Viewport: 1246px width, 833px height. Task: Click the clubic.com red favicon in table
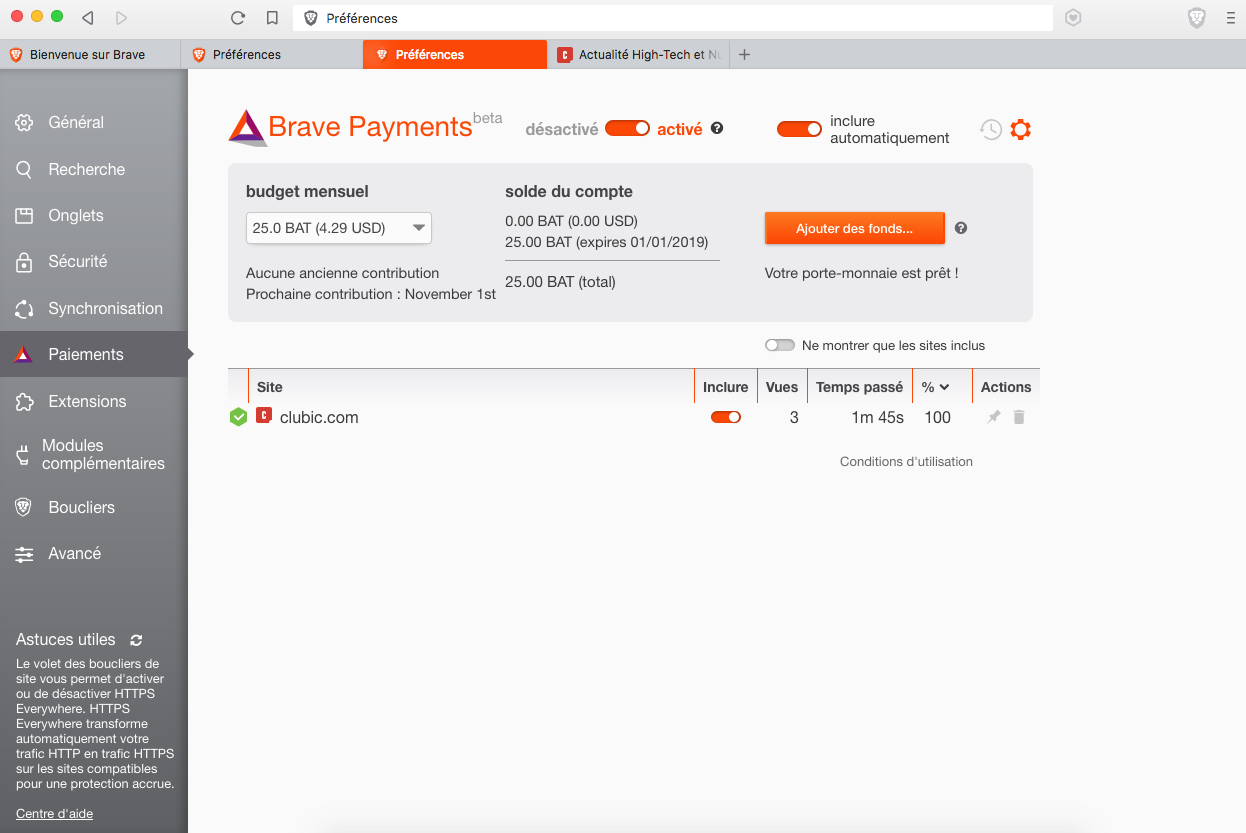(x=264, y=416)
